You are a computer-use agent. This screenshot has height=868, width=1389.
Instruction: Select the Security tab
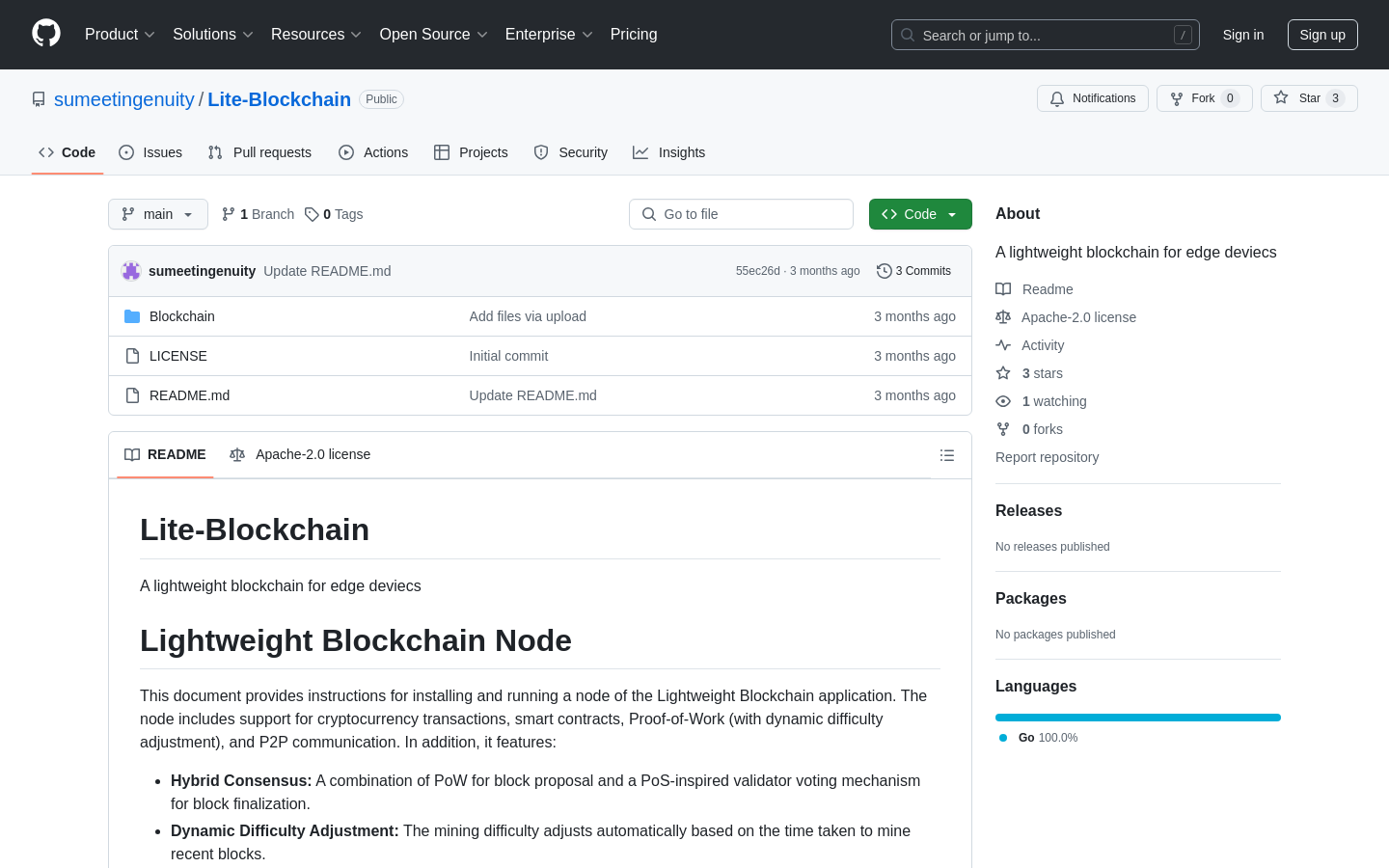click(x=571, y=152)
